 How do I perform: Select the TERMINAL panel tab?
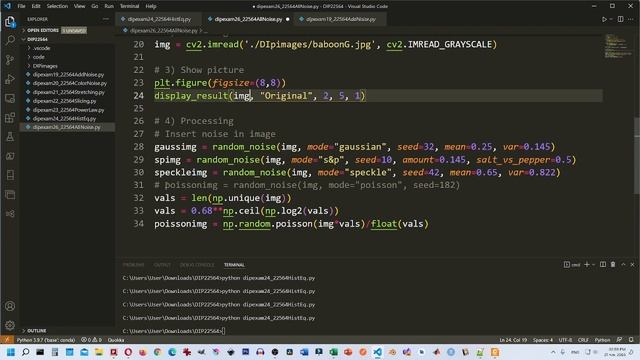234,265
